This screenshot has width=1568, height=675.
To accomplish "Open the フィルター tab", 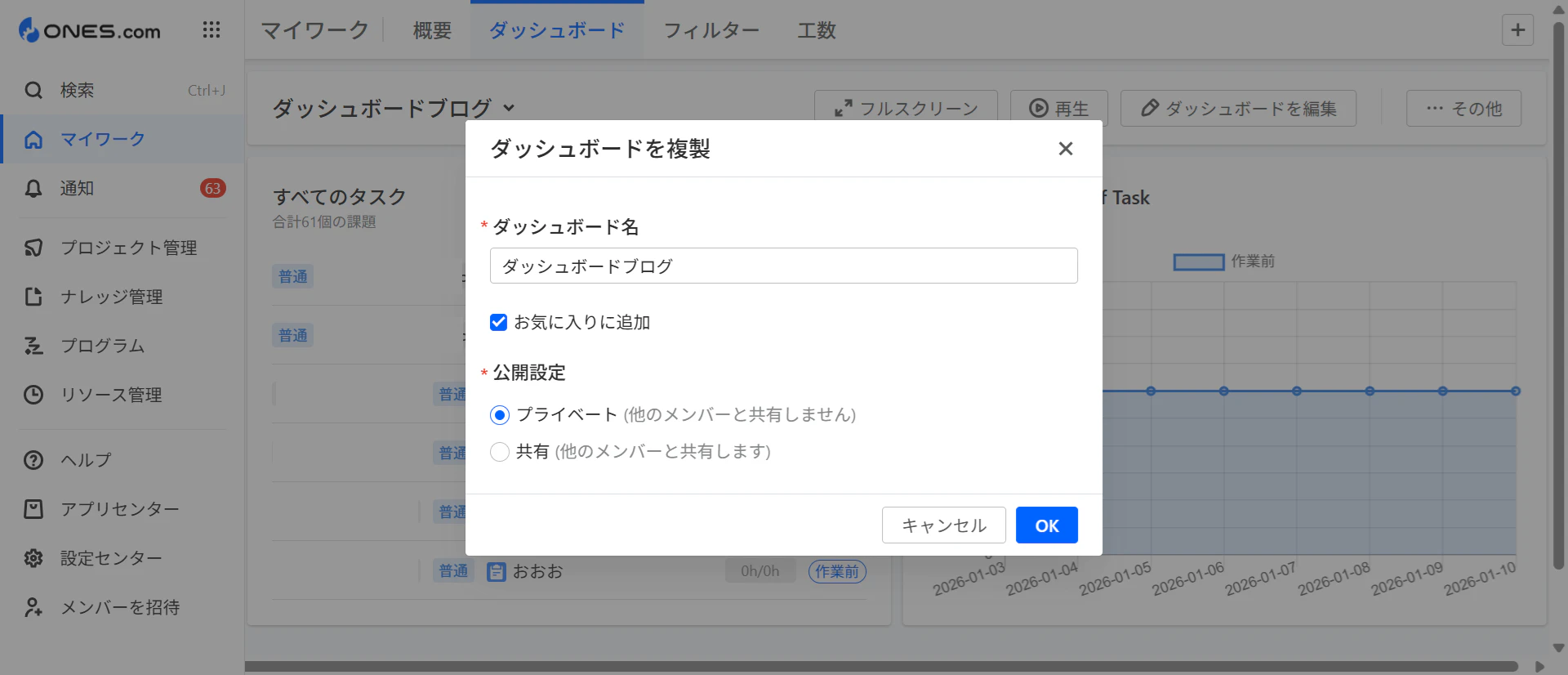I will point(711,30).
